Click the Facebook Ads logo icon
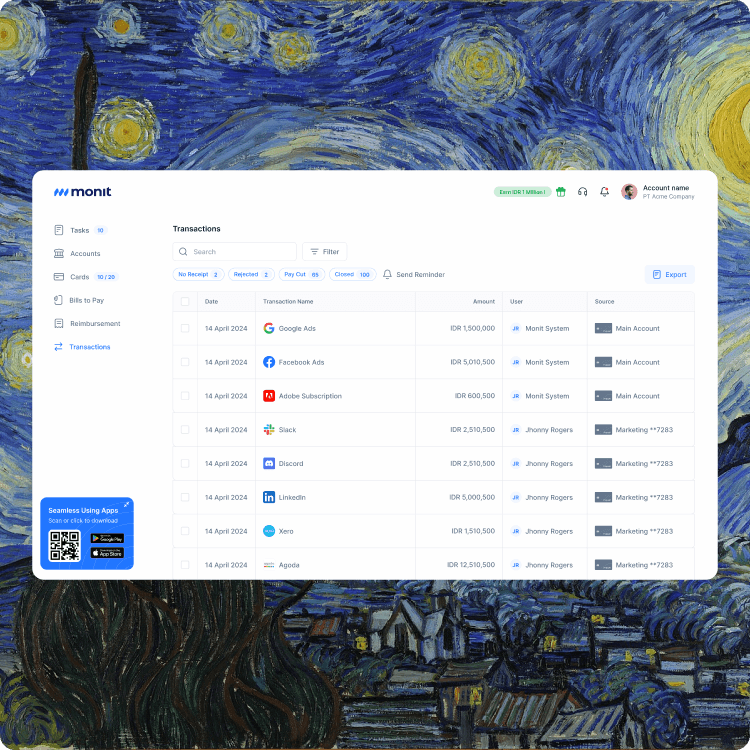The image size is (750, 750). [269, 362]
